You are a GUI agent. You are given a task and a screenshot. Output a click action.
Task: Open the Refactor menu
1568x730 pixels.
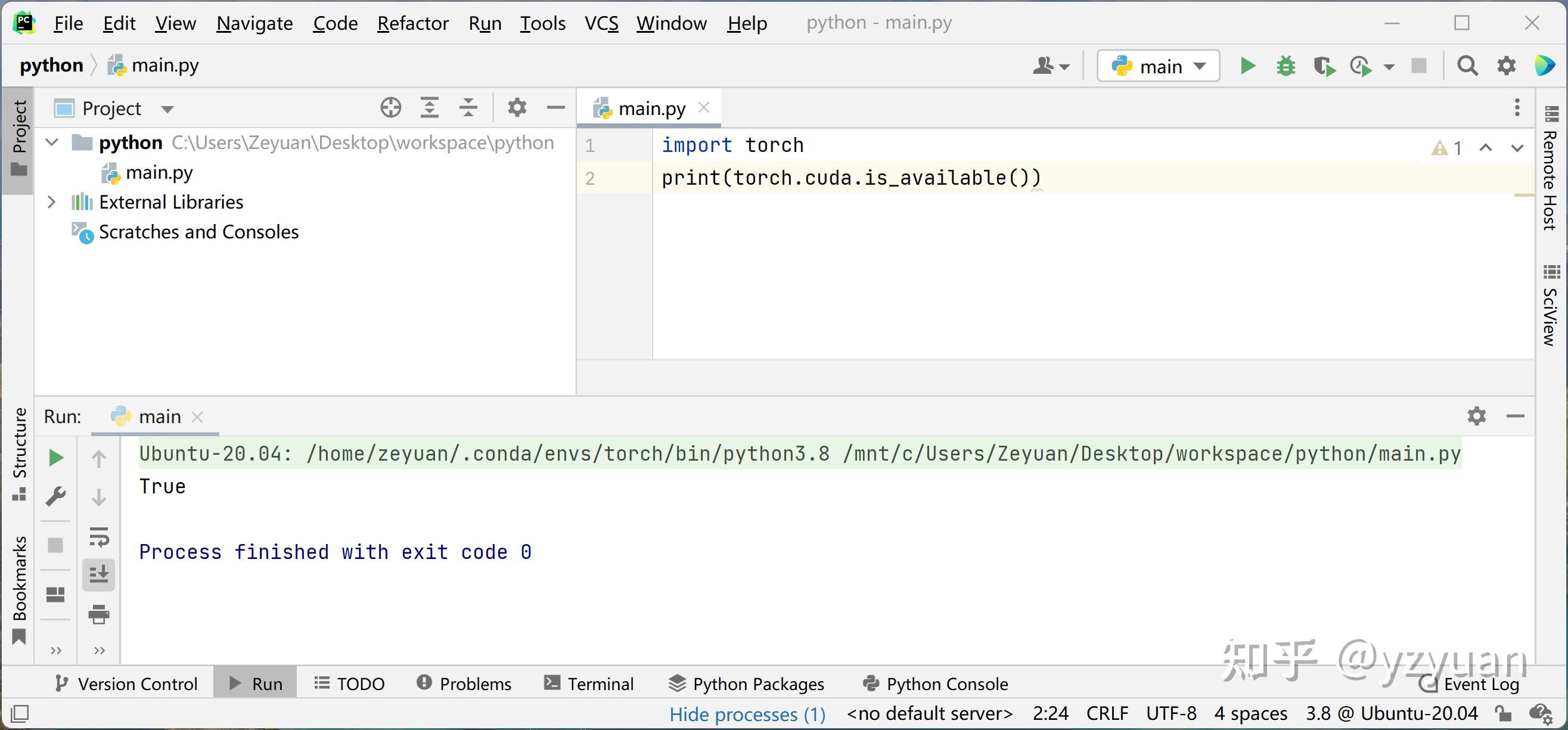tap(412, 23)
